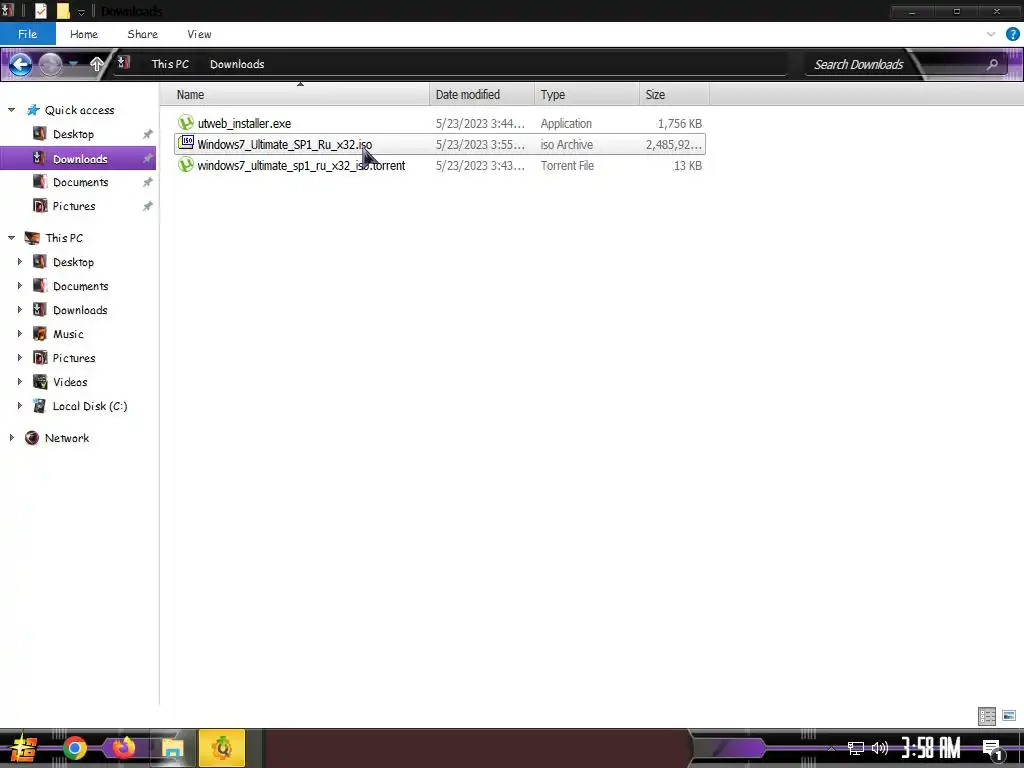
Task: Click pin icon beside Quick access Documents
Action: click(148, 182)
